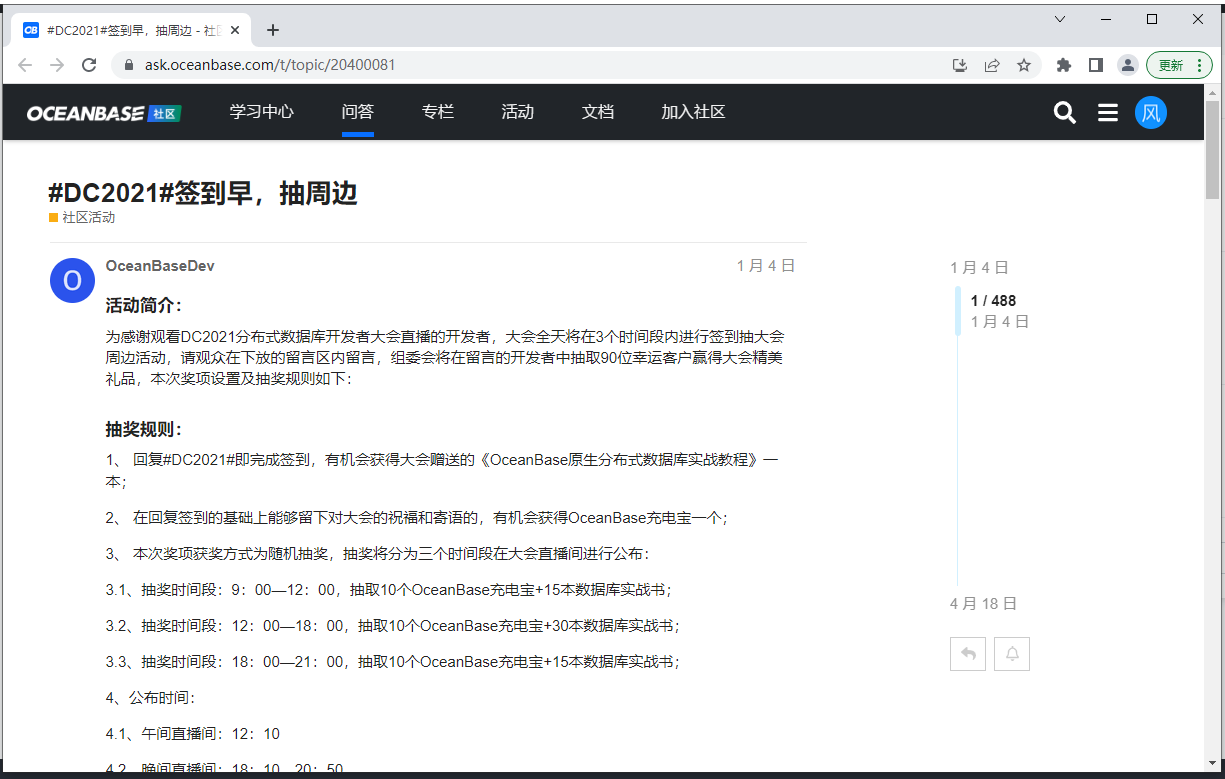
Task: Open the site search magnifier icon
Action: (1065, 113)
